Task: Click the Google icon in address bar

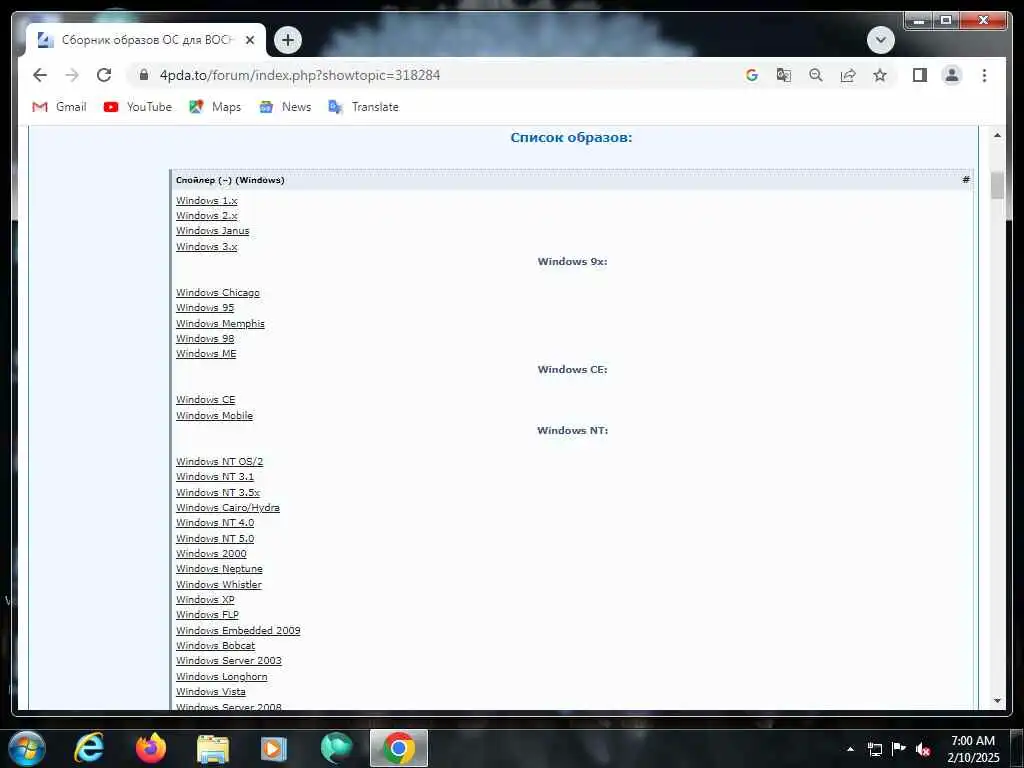Action: point(752,75)
